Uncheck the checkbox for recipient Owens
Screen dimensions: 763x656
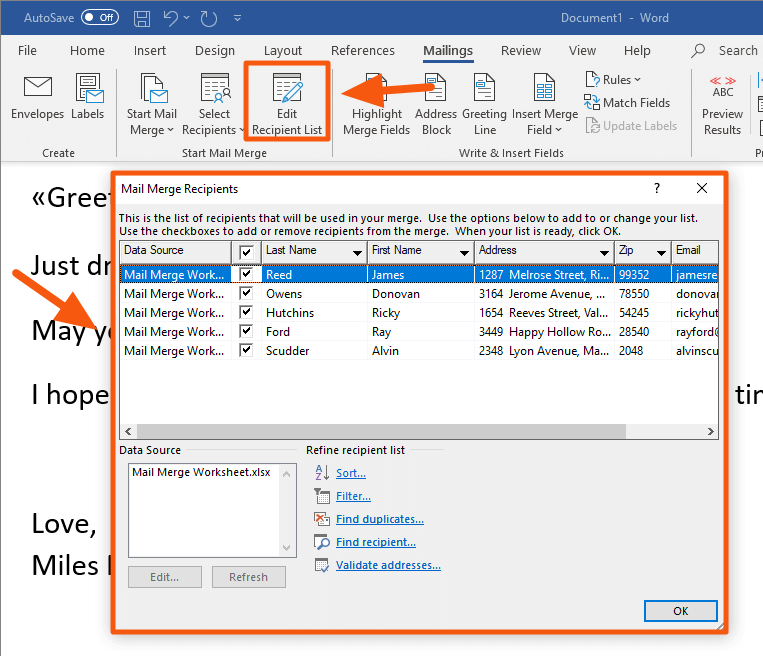click(246, 293)
